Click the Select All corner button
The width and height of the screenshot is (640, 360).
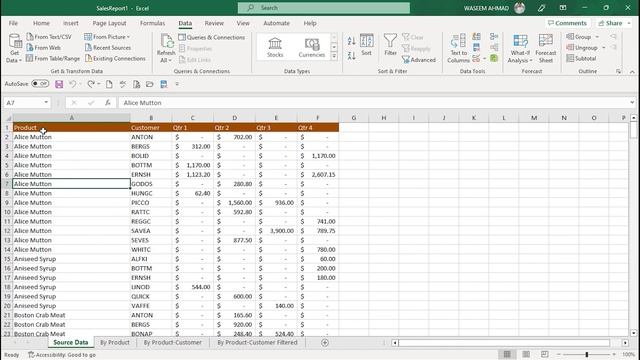pos(7,118)
